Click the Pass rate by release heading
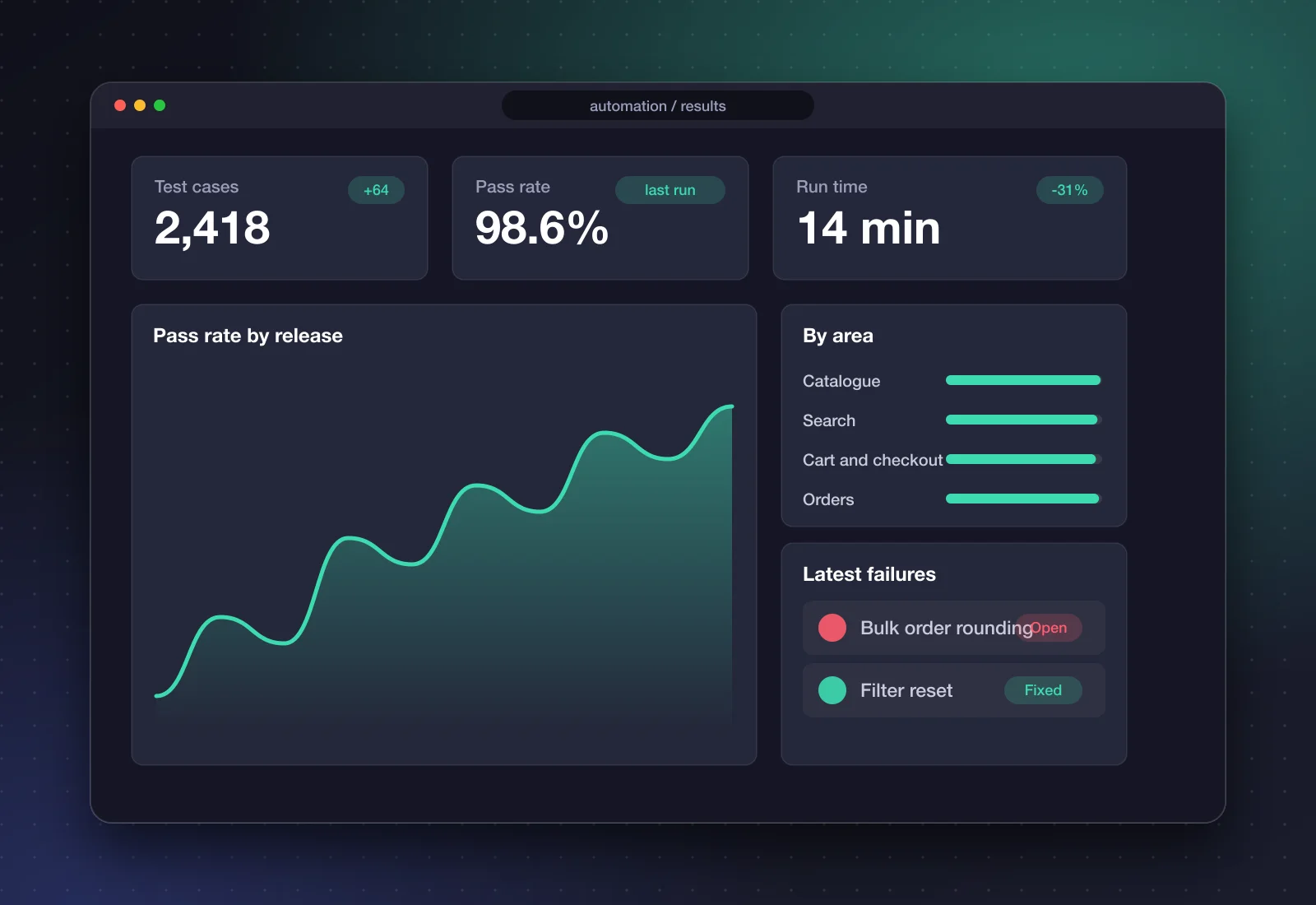Image resolution: width=1316 pixels, height=905 pixels. coord(248,336)
